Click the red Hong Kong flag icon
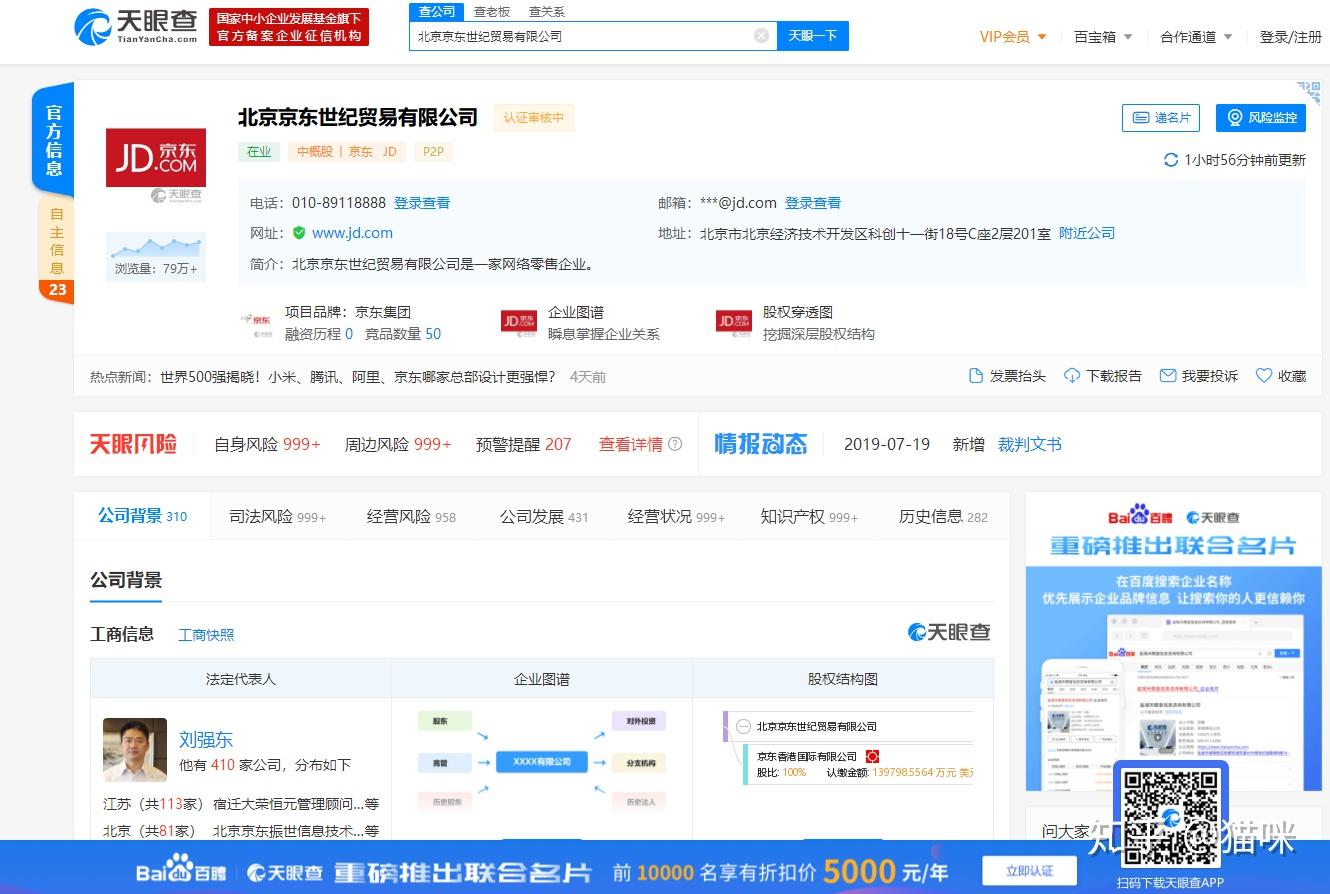Viewport: 1330px width, 894px height. point(872,757)
